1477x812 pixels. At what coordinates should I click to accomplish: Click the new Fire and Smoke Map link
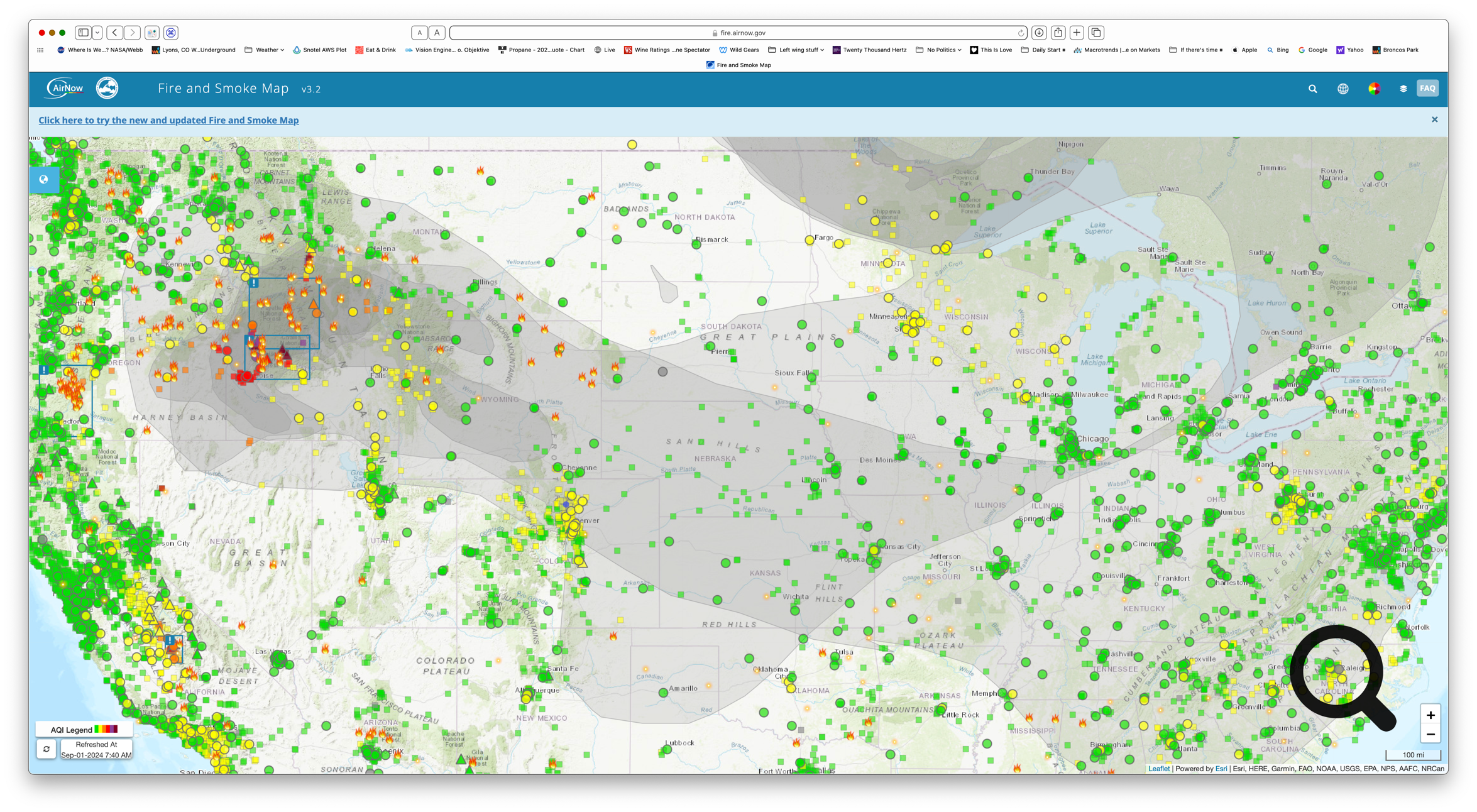point(168,120)
